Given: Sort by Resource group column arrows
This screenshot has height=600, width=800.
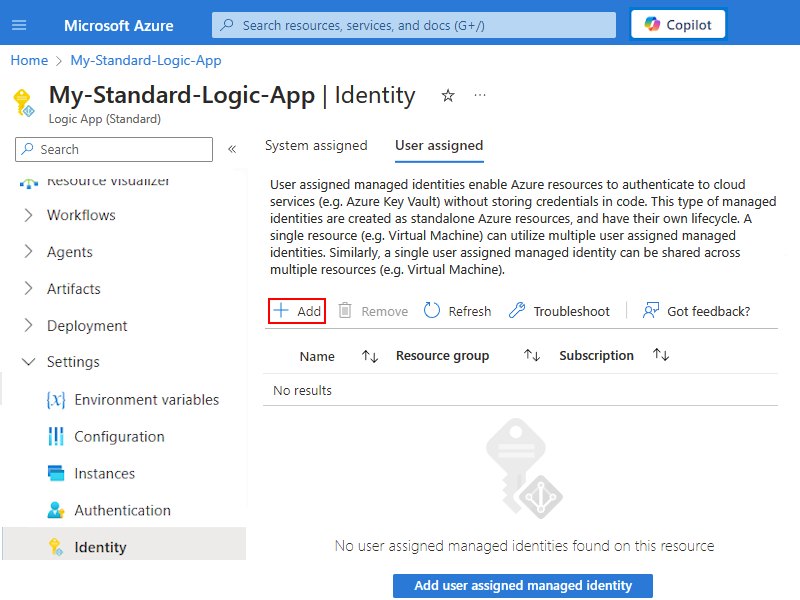Looking at the screenshot, I should pyautogui.click(x=532, y=355).
